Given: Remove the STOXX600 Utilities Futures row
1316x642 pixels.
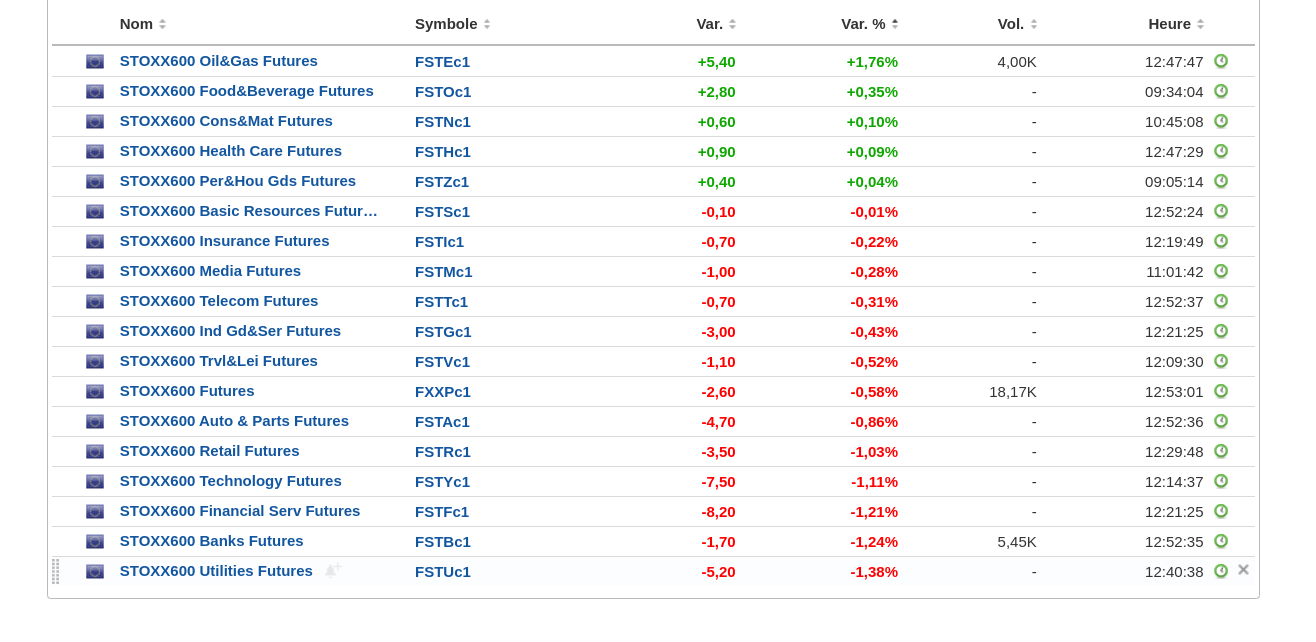Looking at the screenshot, I should [1243, 570].
